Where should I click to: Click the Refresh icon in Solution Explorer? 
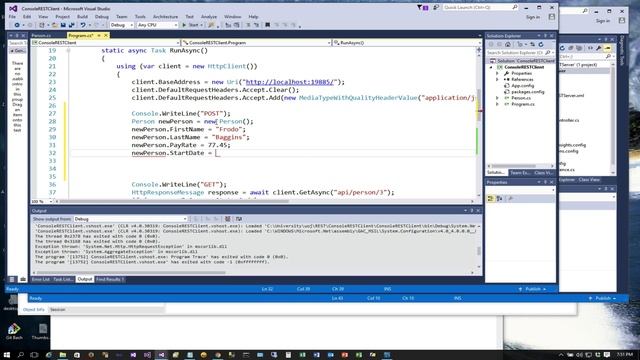pyautogui.click(x=541, y=44)
